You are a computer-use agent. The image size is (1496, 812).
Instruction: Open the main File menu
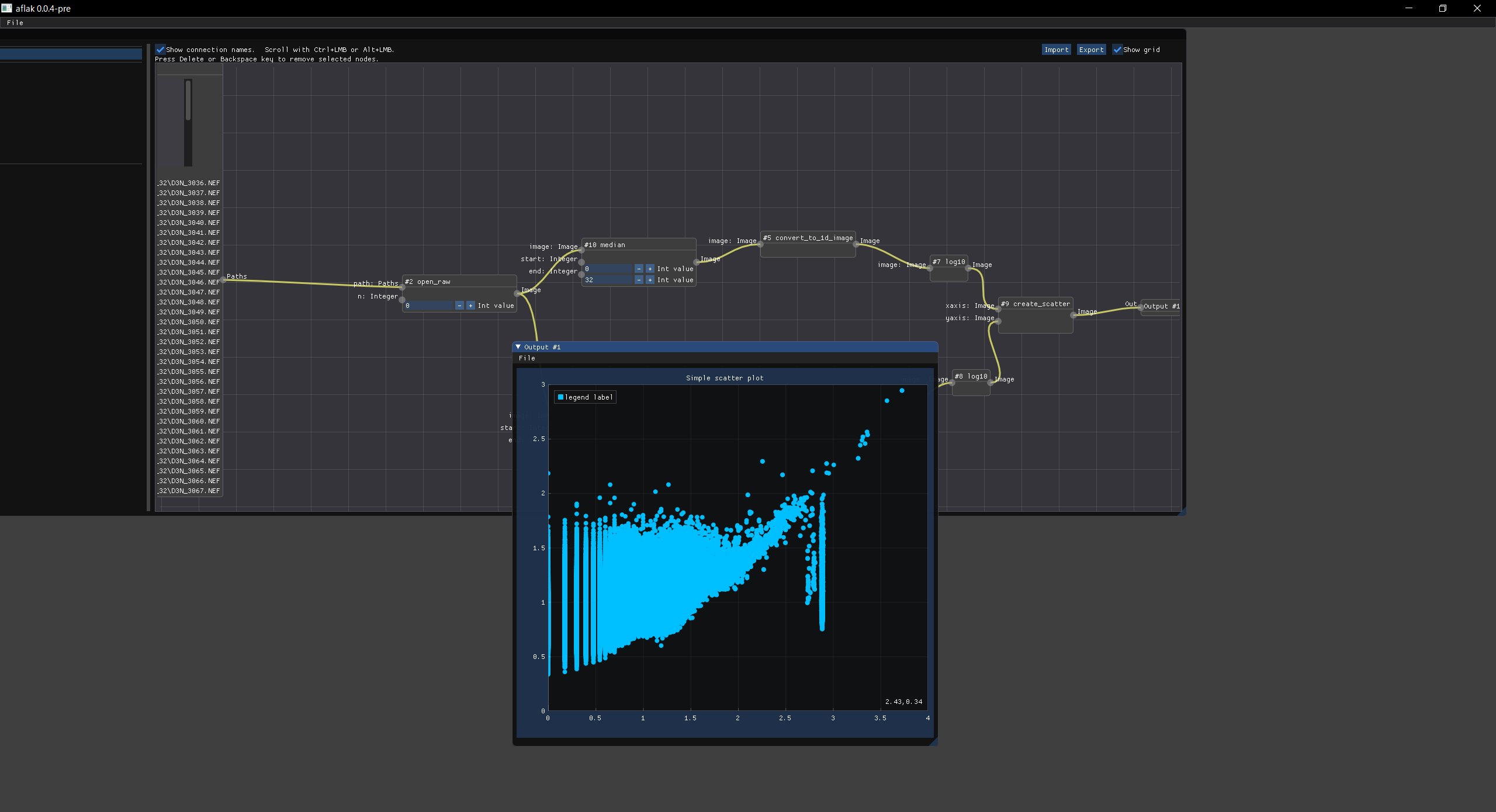click(x=15, y=23)
